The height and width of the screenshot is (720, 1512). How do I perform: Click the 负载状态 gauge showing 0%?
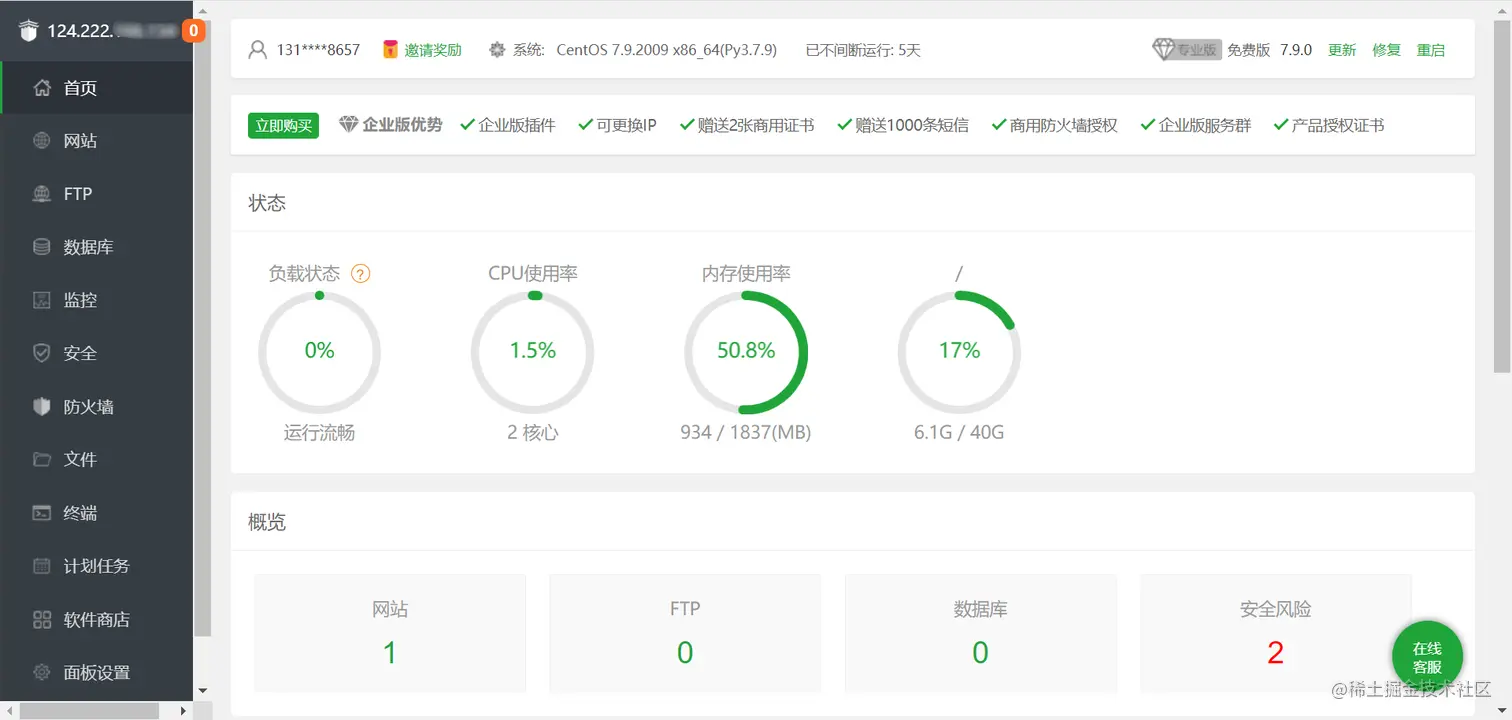click(319, 351)
